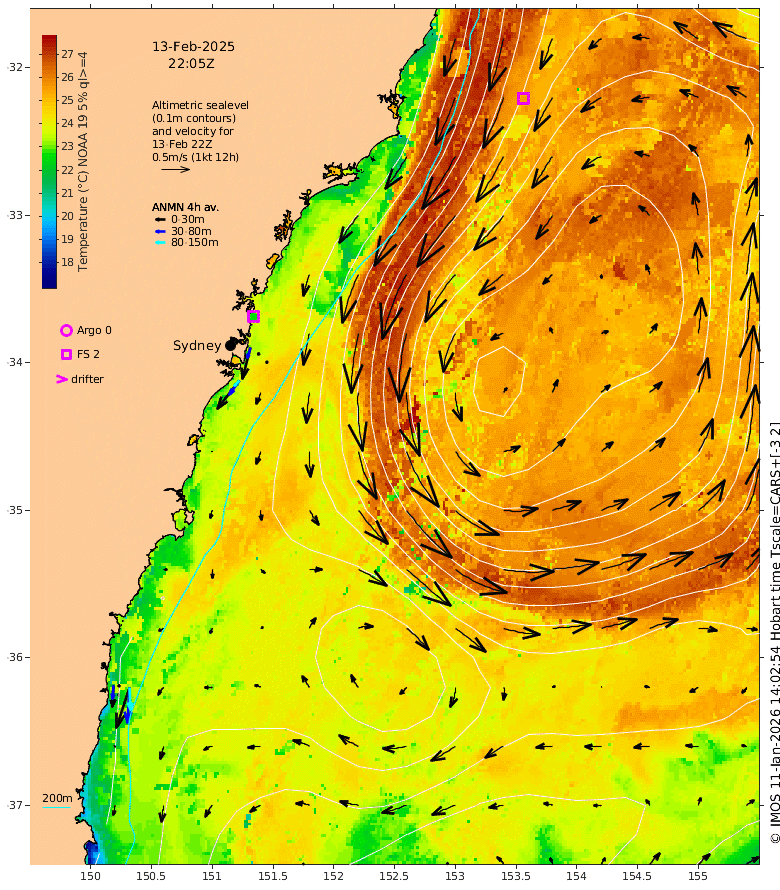Click the '150.5' longitude axis label
This screenshot has width=780, height=890.
click(x=151, y=876)
